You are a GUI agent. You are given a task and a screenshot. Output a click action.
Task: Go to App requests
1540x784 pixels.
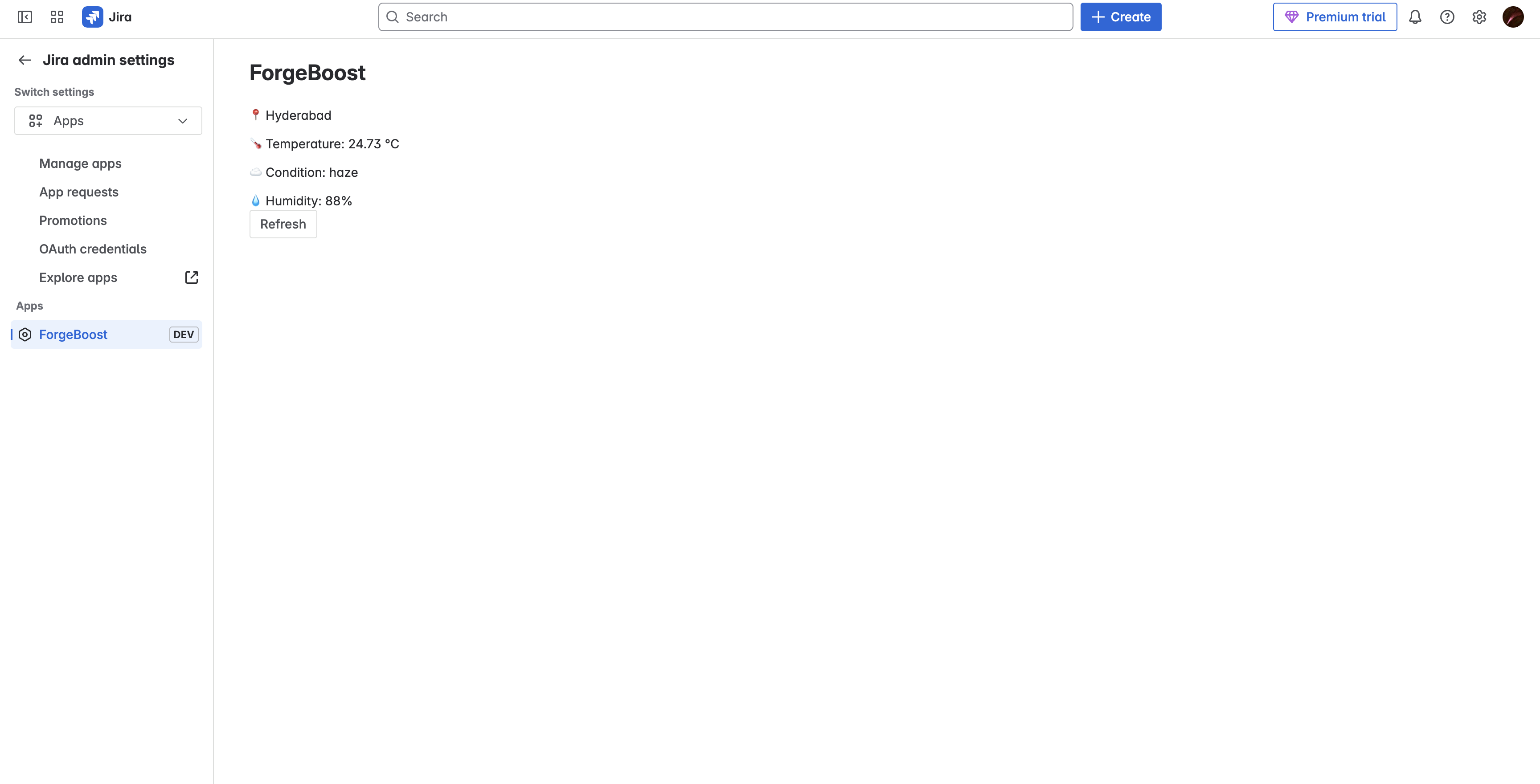pyautogui.click(x=79, y=192)
